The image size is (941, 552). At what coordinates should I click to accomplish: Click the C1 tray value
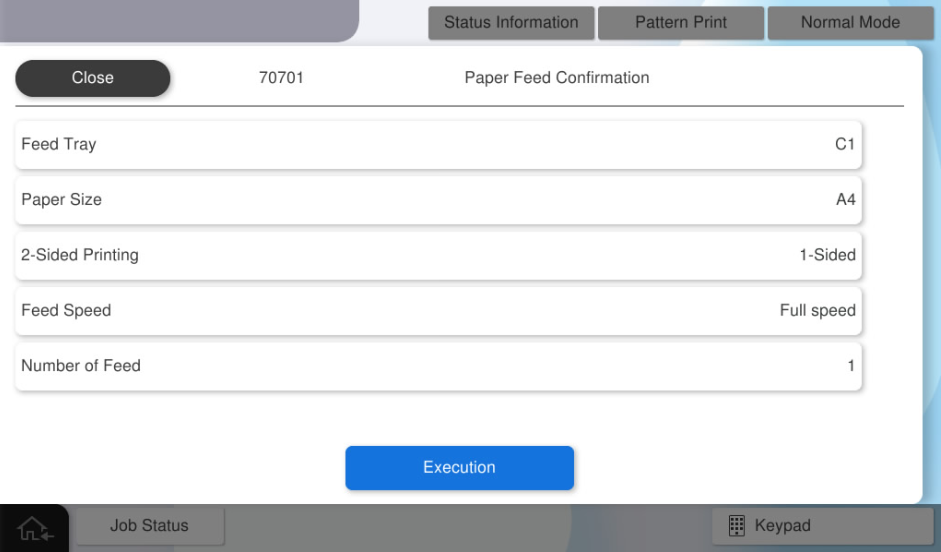point(845,145)
